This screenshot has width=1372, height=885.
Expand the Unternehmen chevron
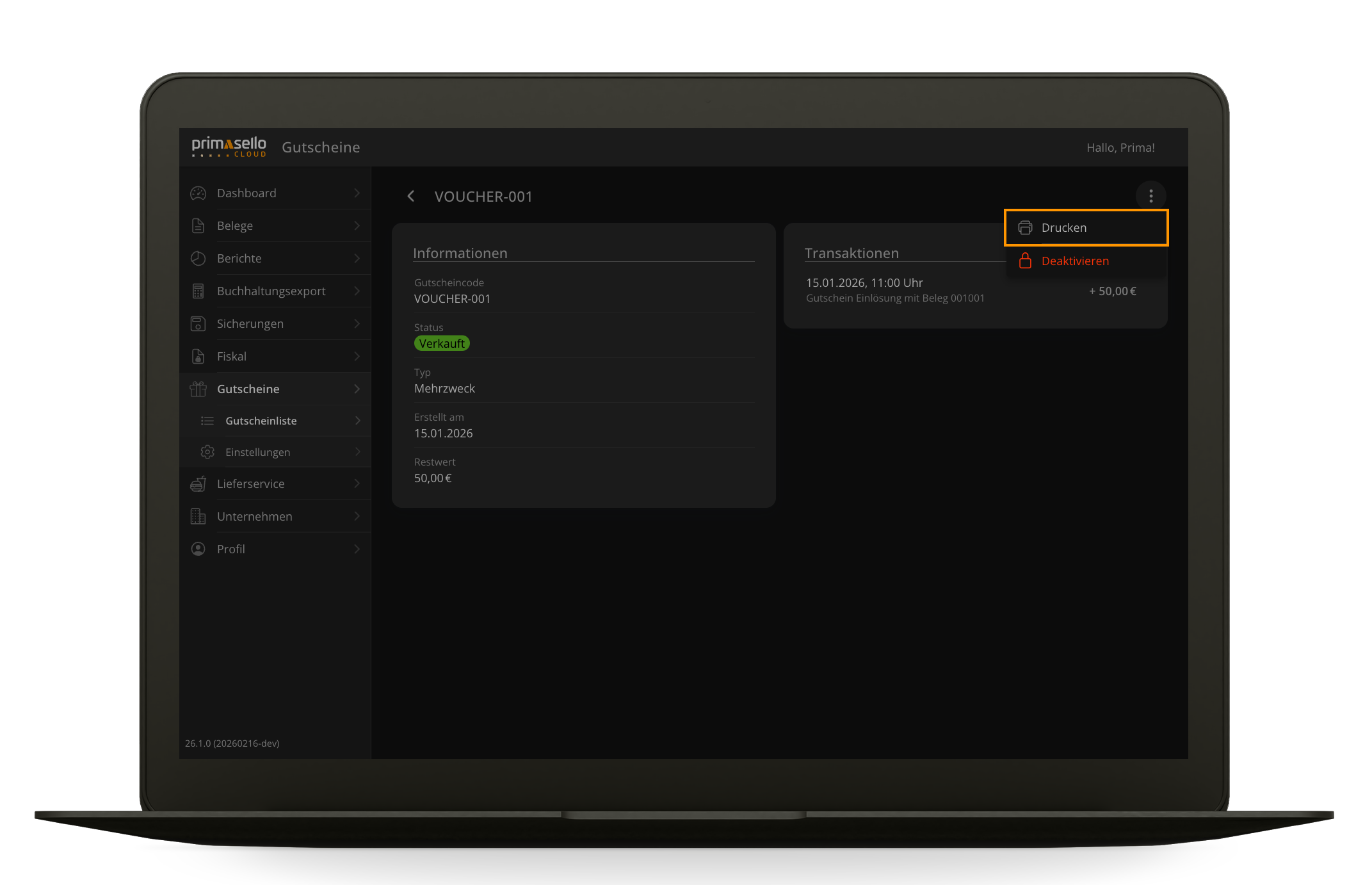click(357, 516)
